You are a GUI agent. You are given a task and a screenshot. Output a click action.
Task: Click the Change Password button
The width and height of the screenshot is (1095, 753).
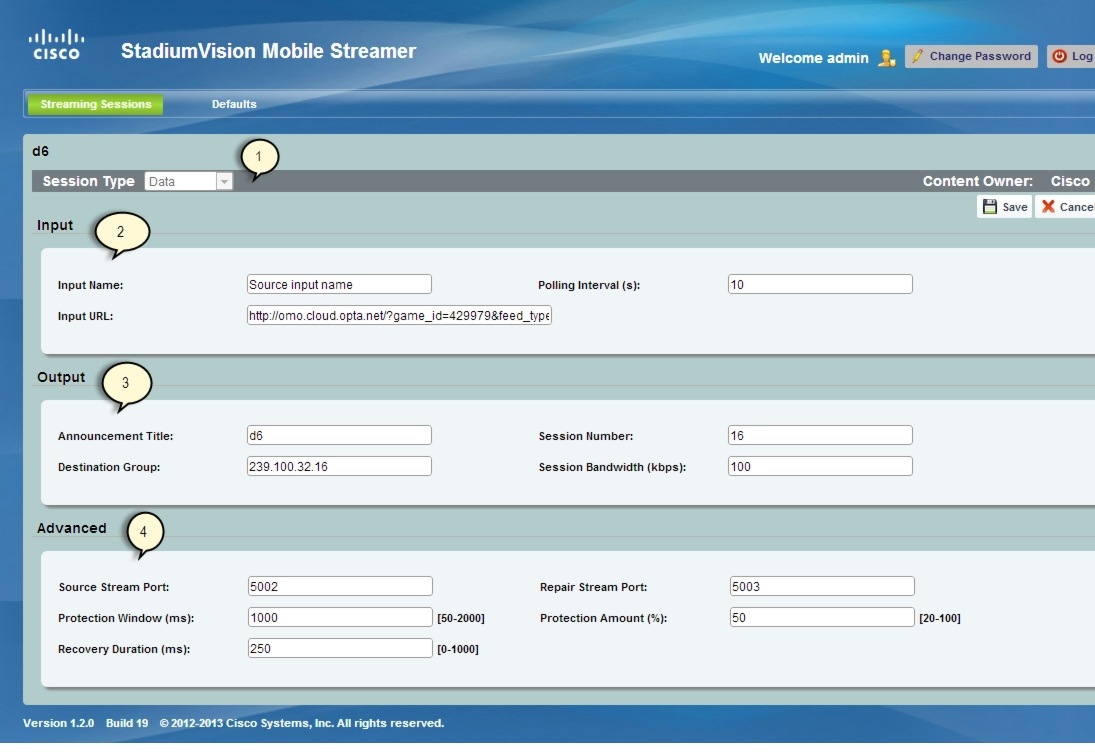[970, 56]
